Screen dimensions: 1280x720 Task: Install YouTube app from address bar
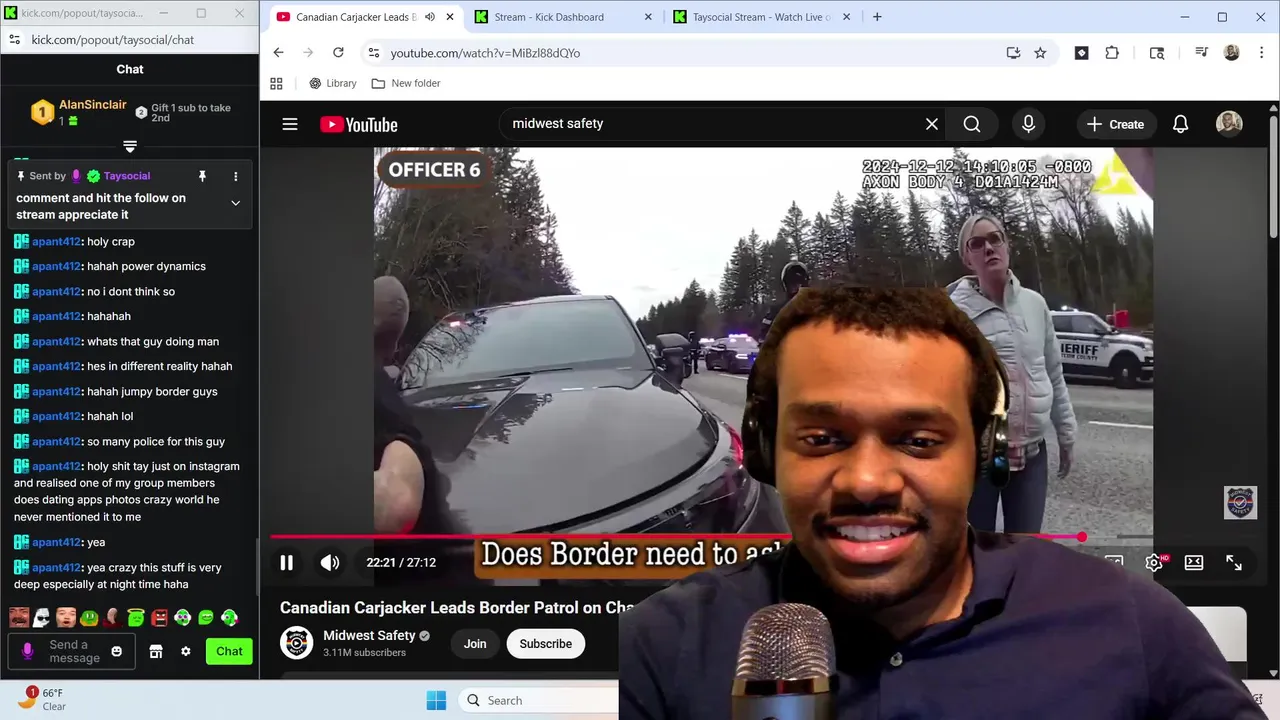click(x=1013, y=53)
